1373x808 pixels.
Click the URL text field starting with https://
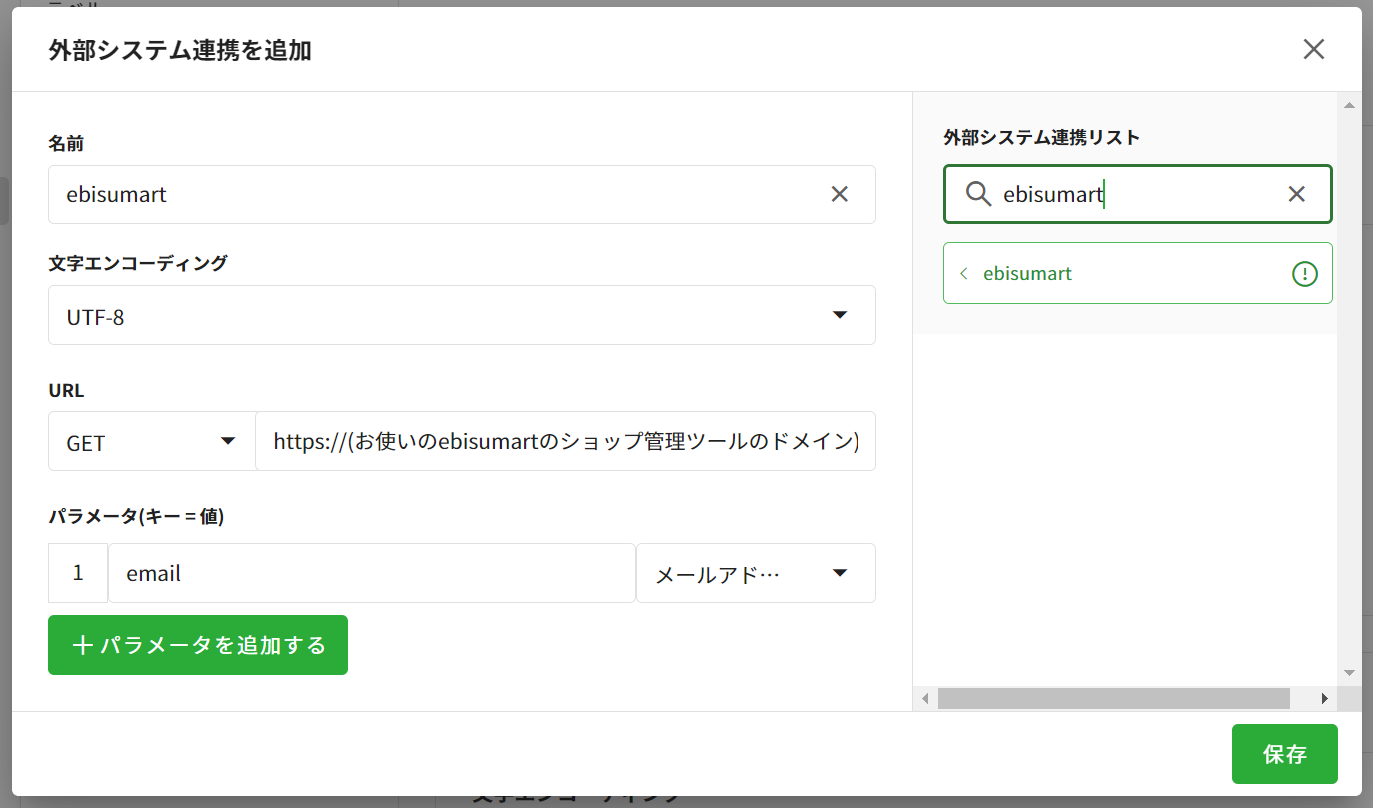[x=565, y=442]
